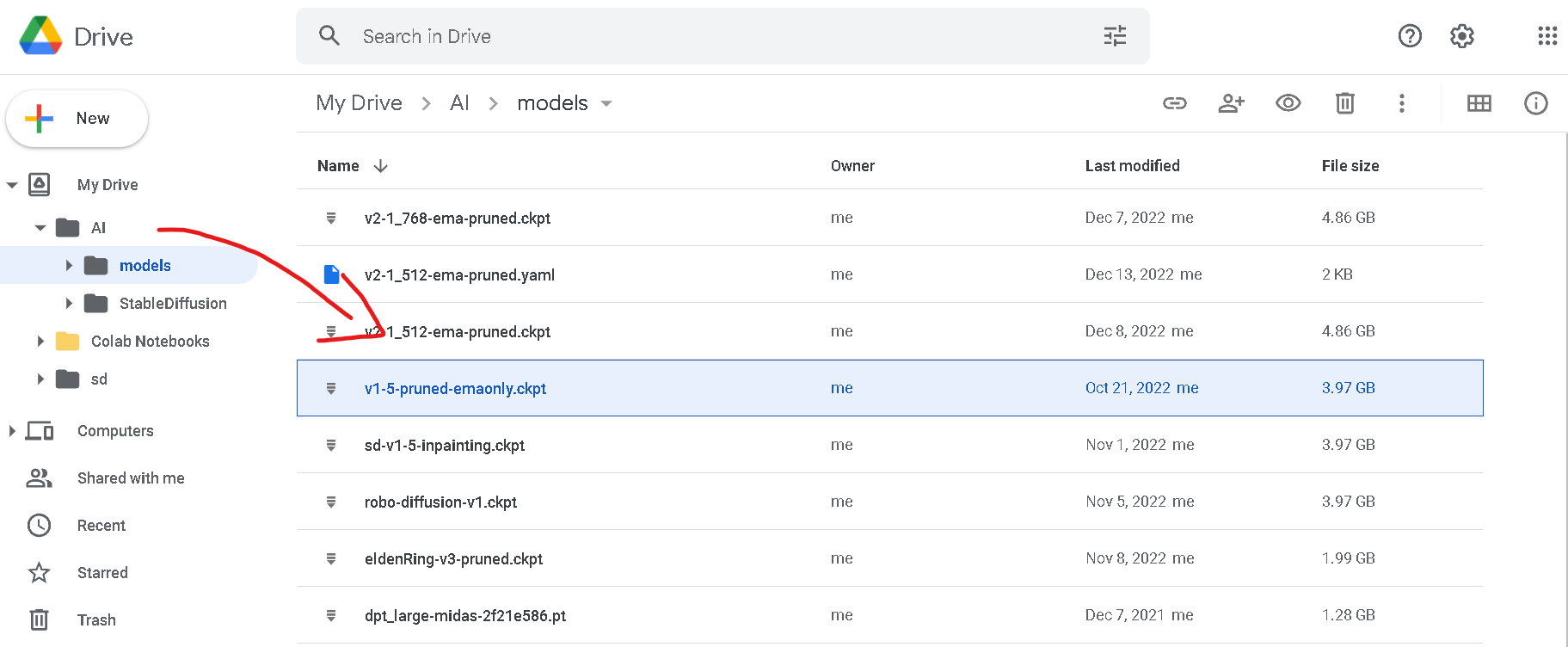Click file icon of sd-v1-5-inpainting.ckpt
The width and height of the screenshot is (1568, 647).
tap(331, 445)
